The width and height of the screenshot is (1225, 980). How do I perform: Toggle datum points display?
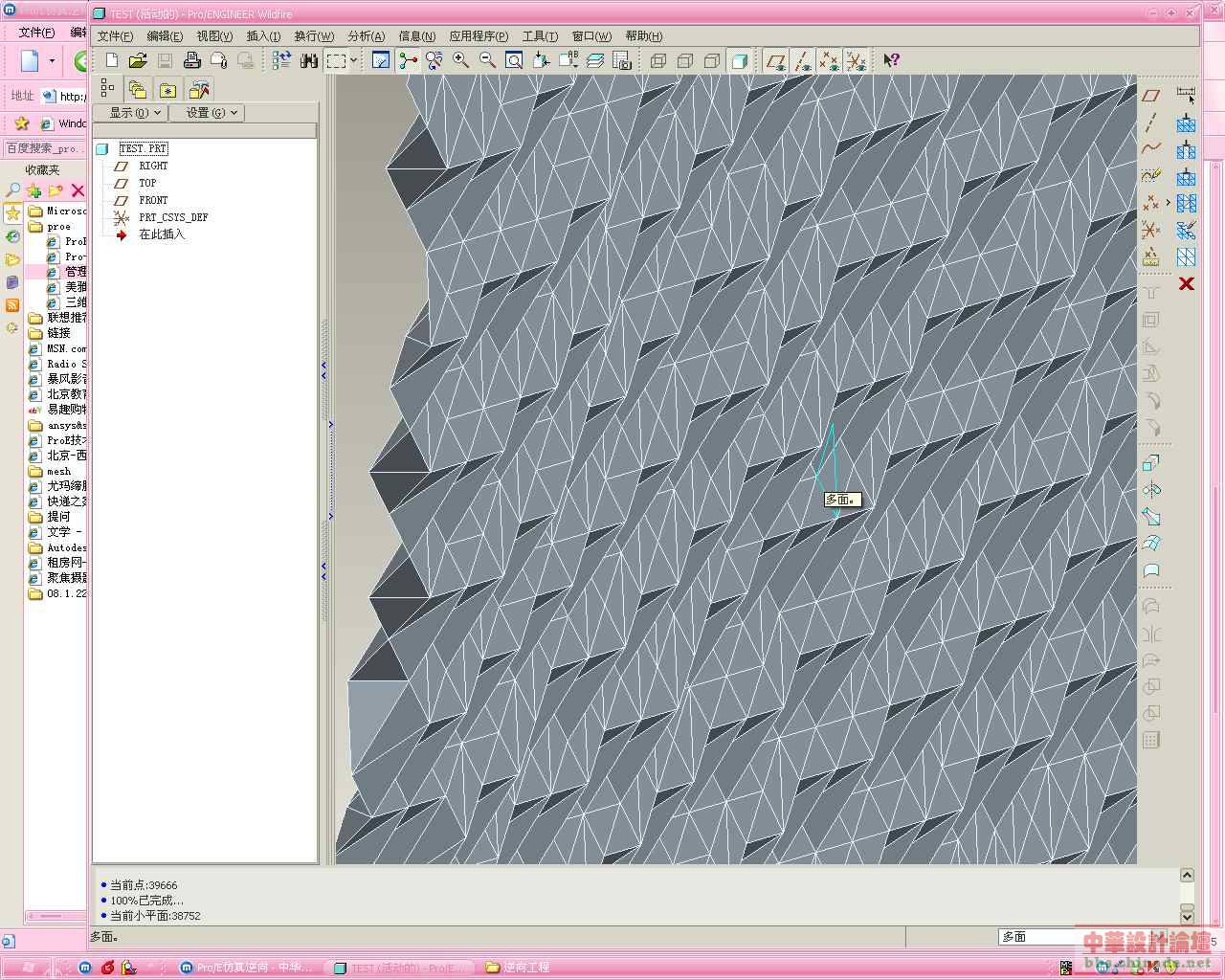click(x=829, y=60)
